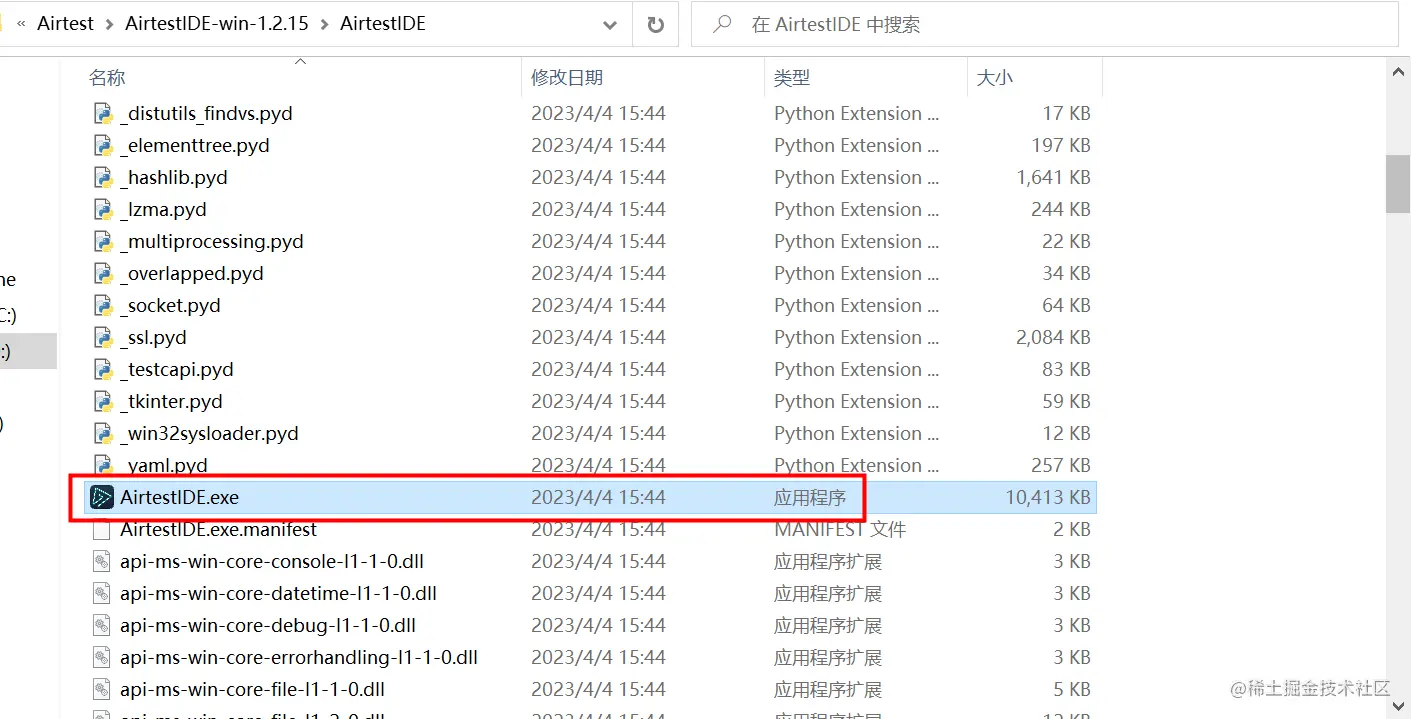Image resolution: width=1411 pixels, height=719 pixels.
Task: Click the api-ms-win-core-datetime-l1-1-0.dll icon
Action: tap(101, 593)
